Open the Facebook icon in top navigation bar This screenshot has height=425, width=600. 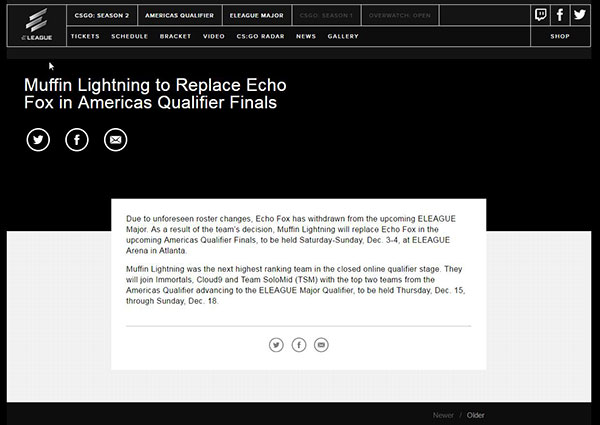(x=560, y=15)
